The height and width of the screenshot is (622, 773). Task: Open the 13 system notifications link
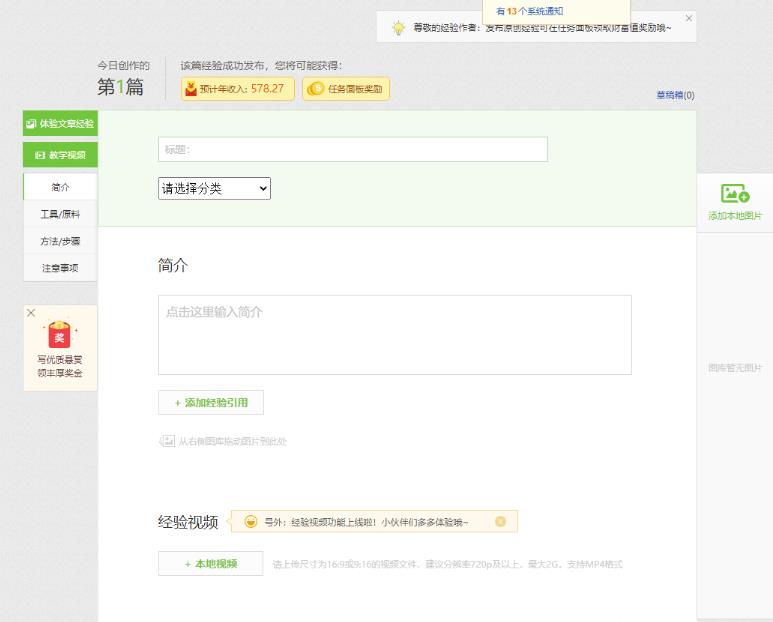point(529,11)
